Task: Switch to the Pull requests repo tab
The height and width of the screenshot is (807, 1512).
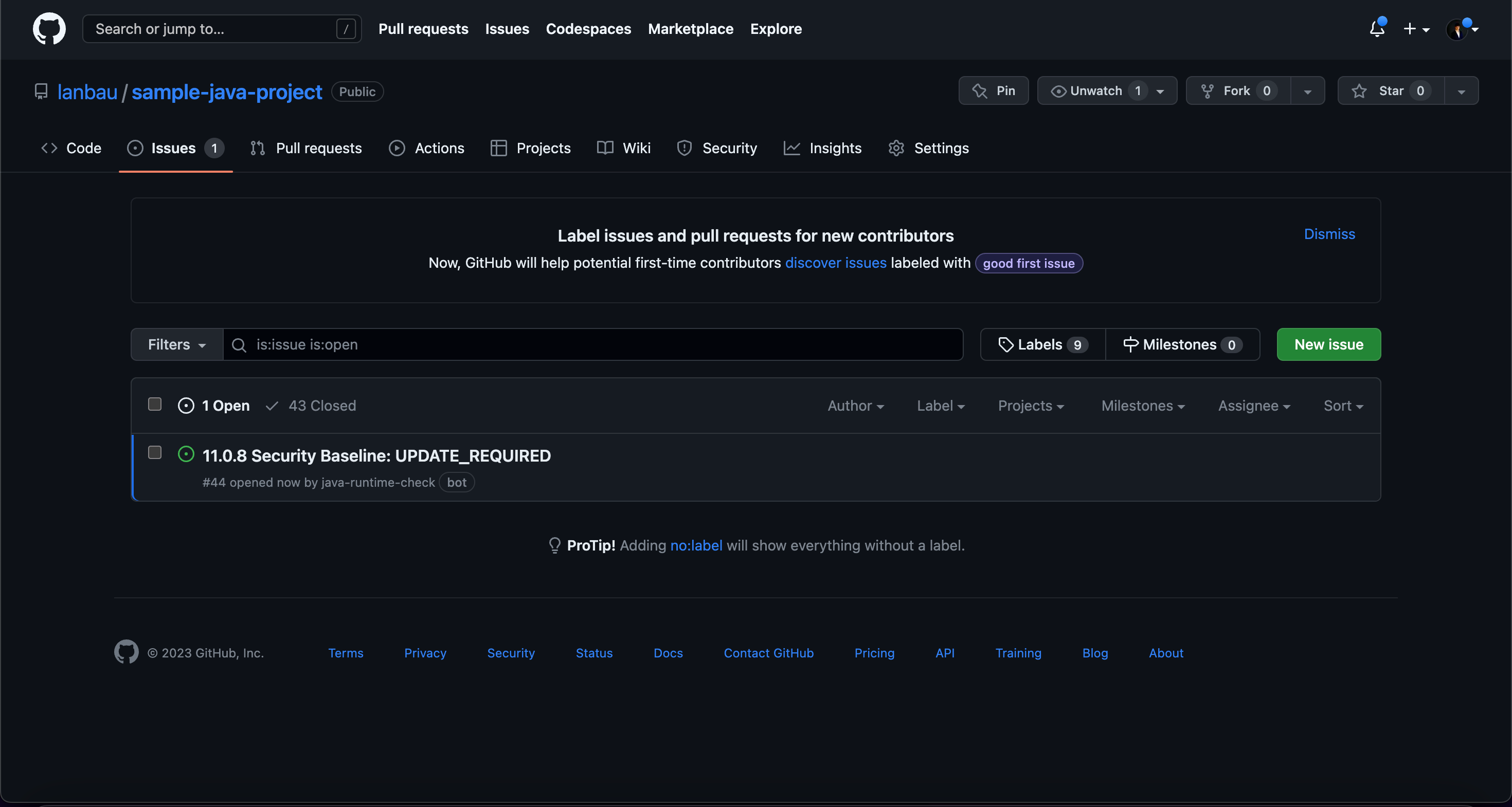Action: pyautogui.click(x=306, y=149)
